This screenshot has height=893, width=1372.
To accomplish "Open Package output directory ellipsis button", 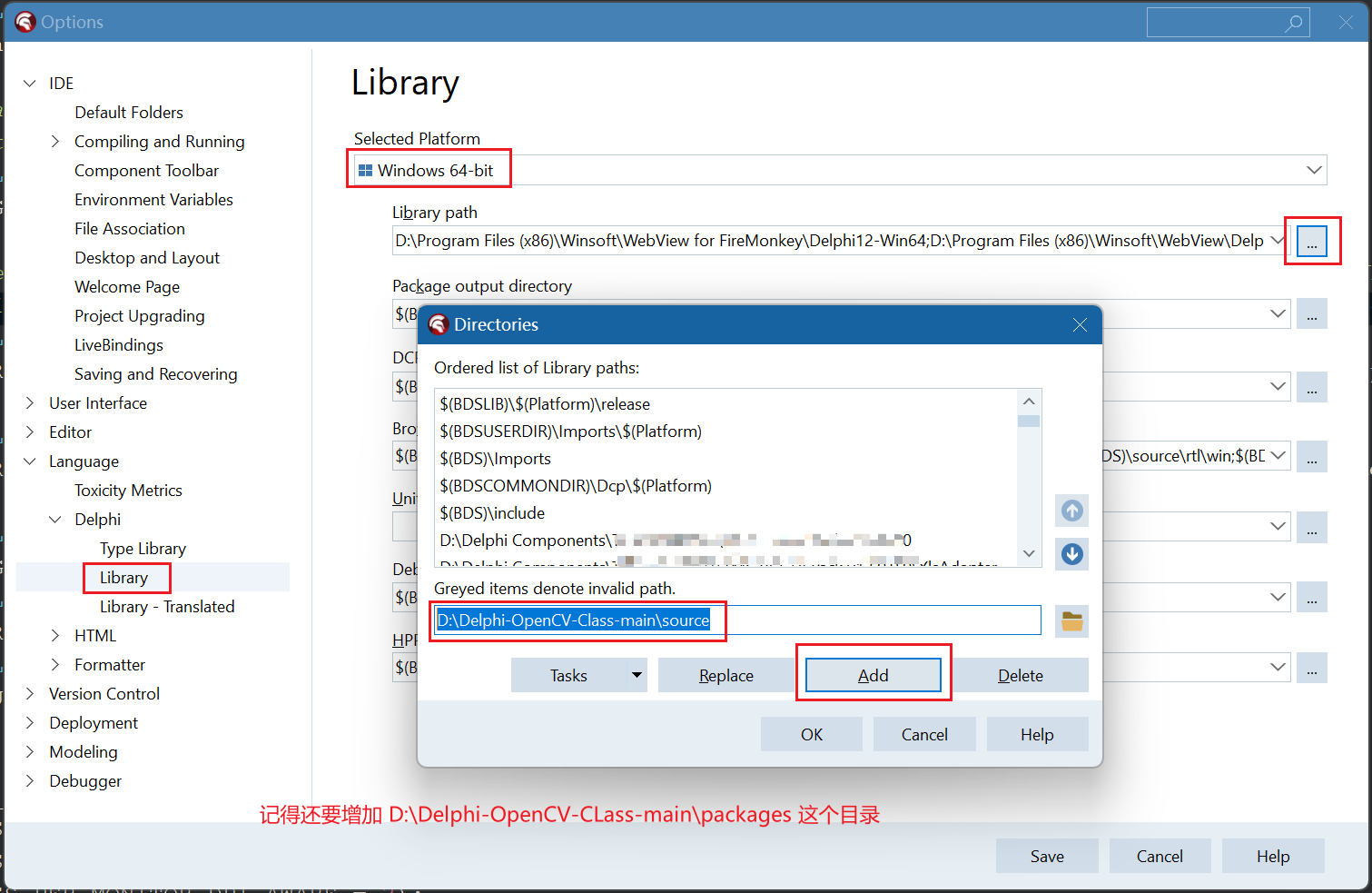I will click(x=1312, y=313).
